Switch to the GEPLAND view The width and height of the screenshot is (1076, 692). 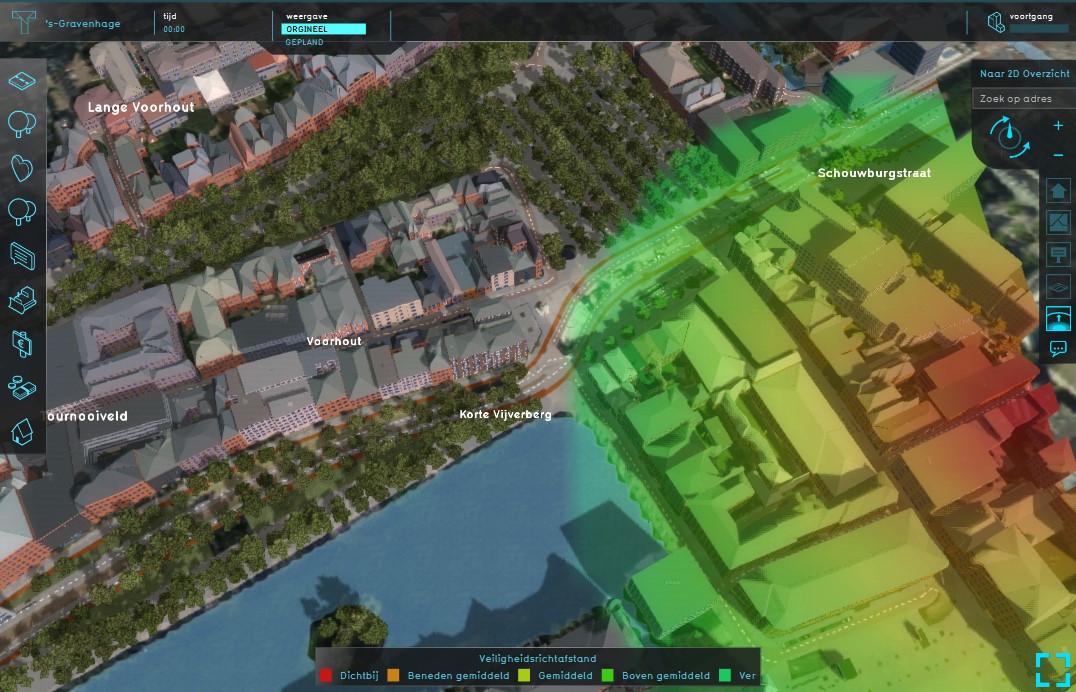pos(304,43)
